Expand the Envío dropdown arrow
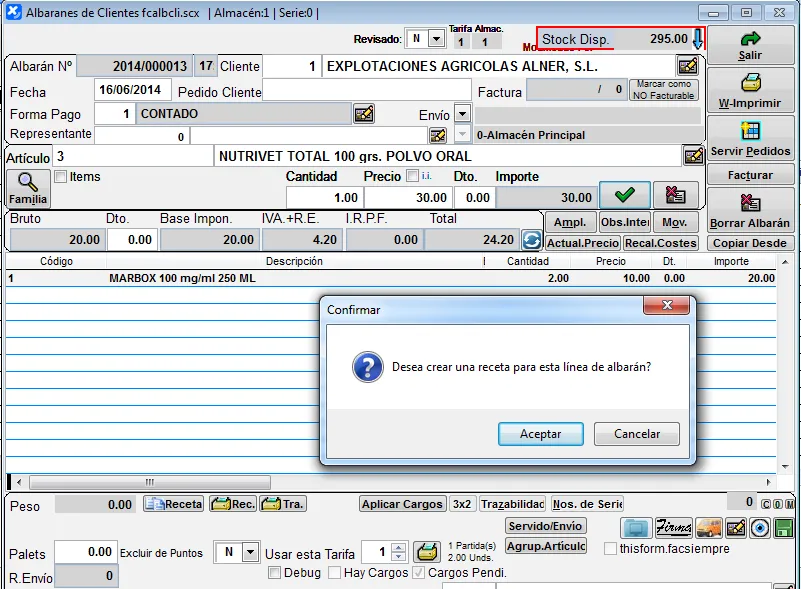Screen dimensions: 801x589 [x=462, y=114]
